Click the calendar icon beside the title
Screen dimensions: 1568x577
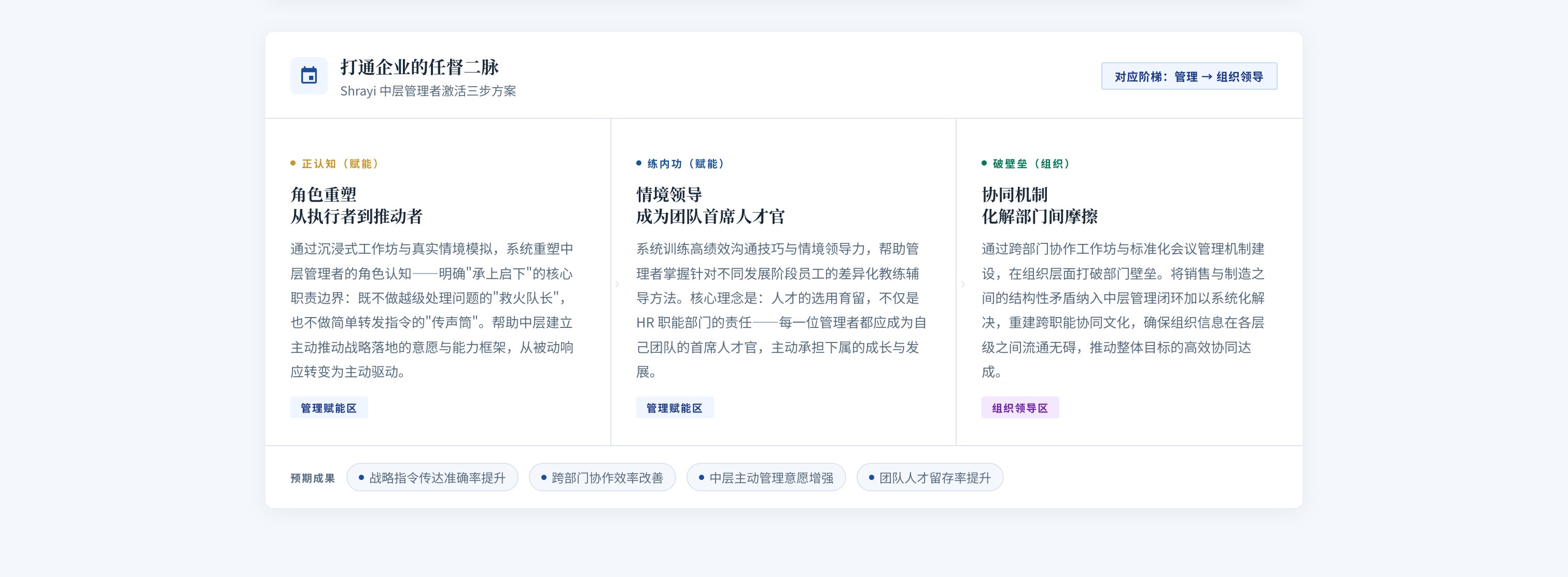point(309,76)
